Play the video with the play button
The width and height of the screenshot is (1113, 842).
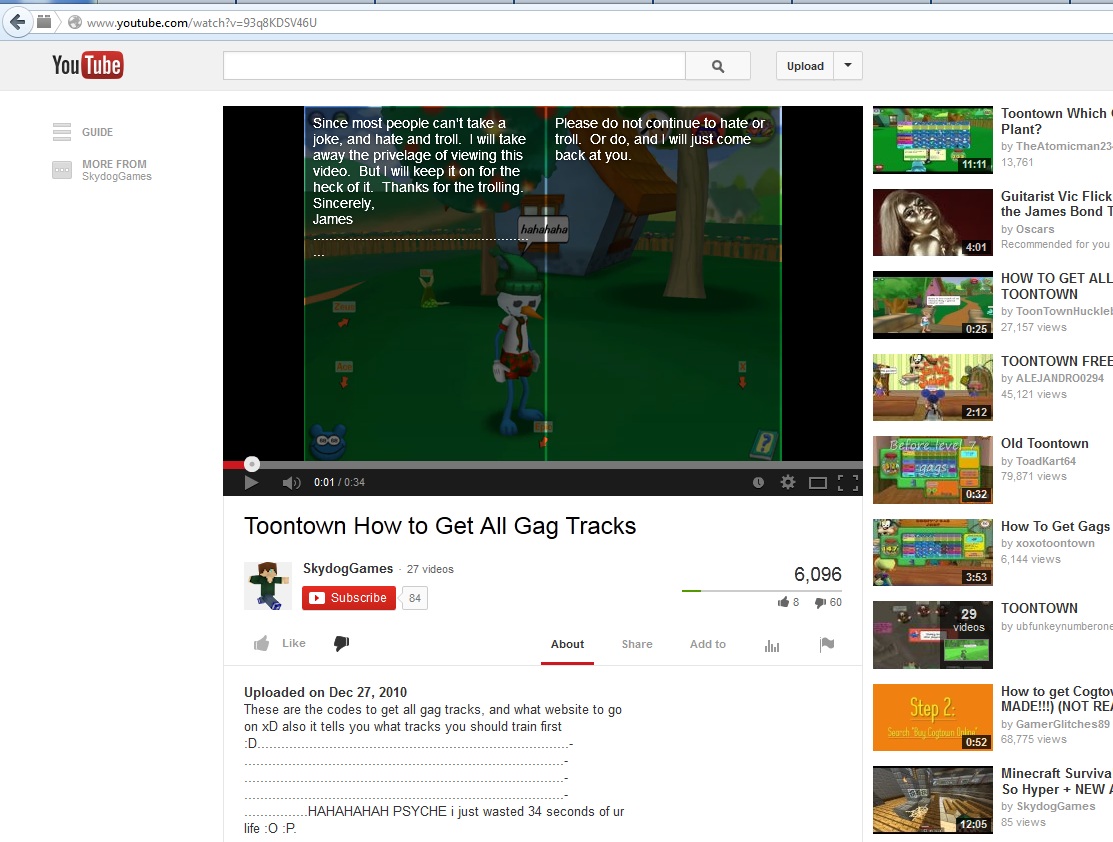[x=251, y=483]
